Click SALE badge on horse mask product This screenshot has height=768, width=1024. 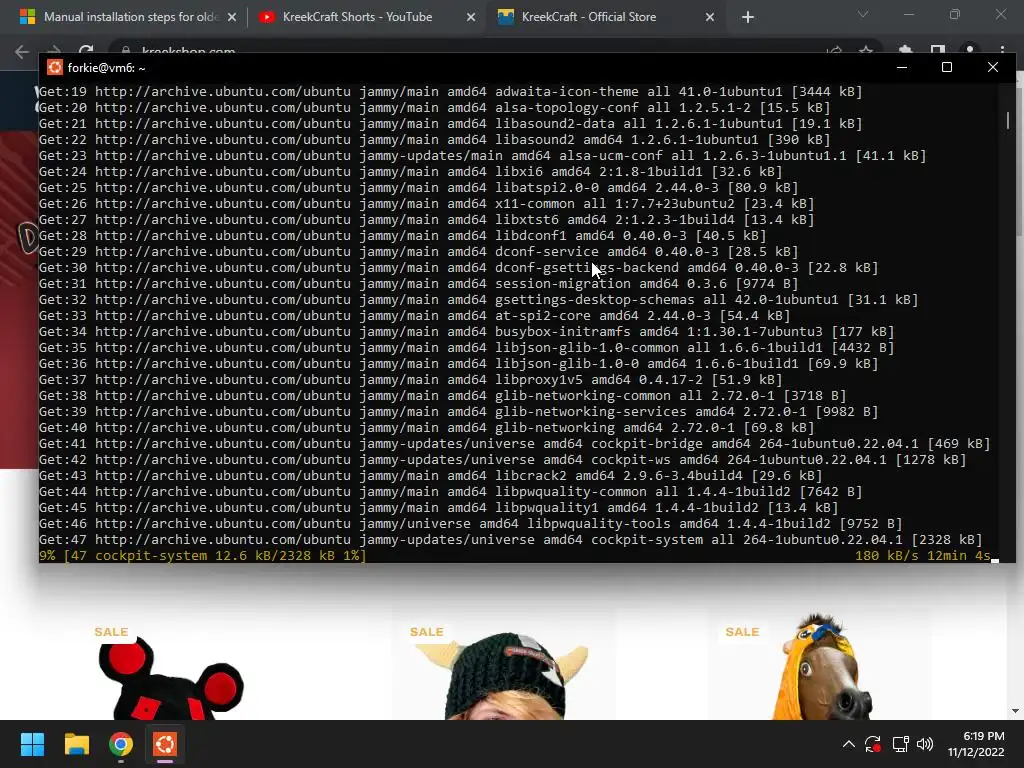(742, 632)
